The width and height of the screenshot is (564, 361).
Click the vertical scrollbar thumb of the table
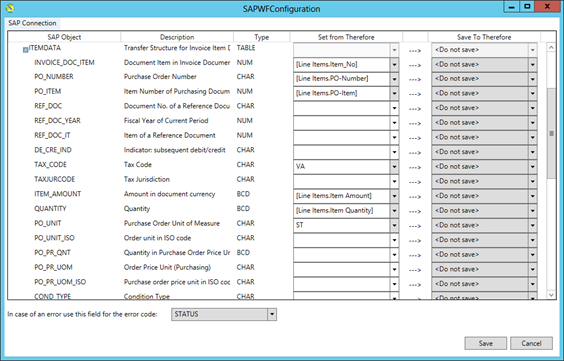(x=551, y=133)
